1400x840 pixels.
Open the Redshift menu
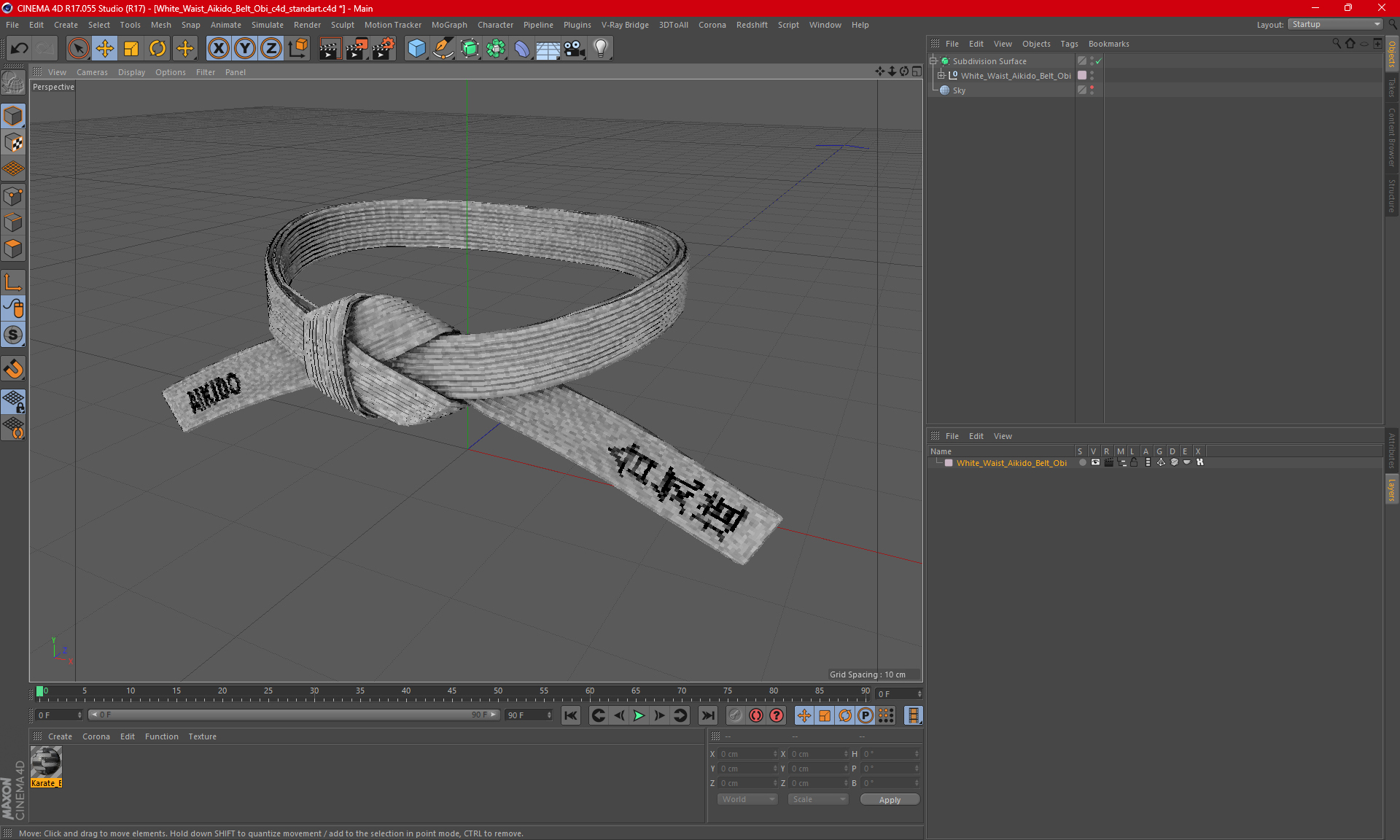pos(752,25)
